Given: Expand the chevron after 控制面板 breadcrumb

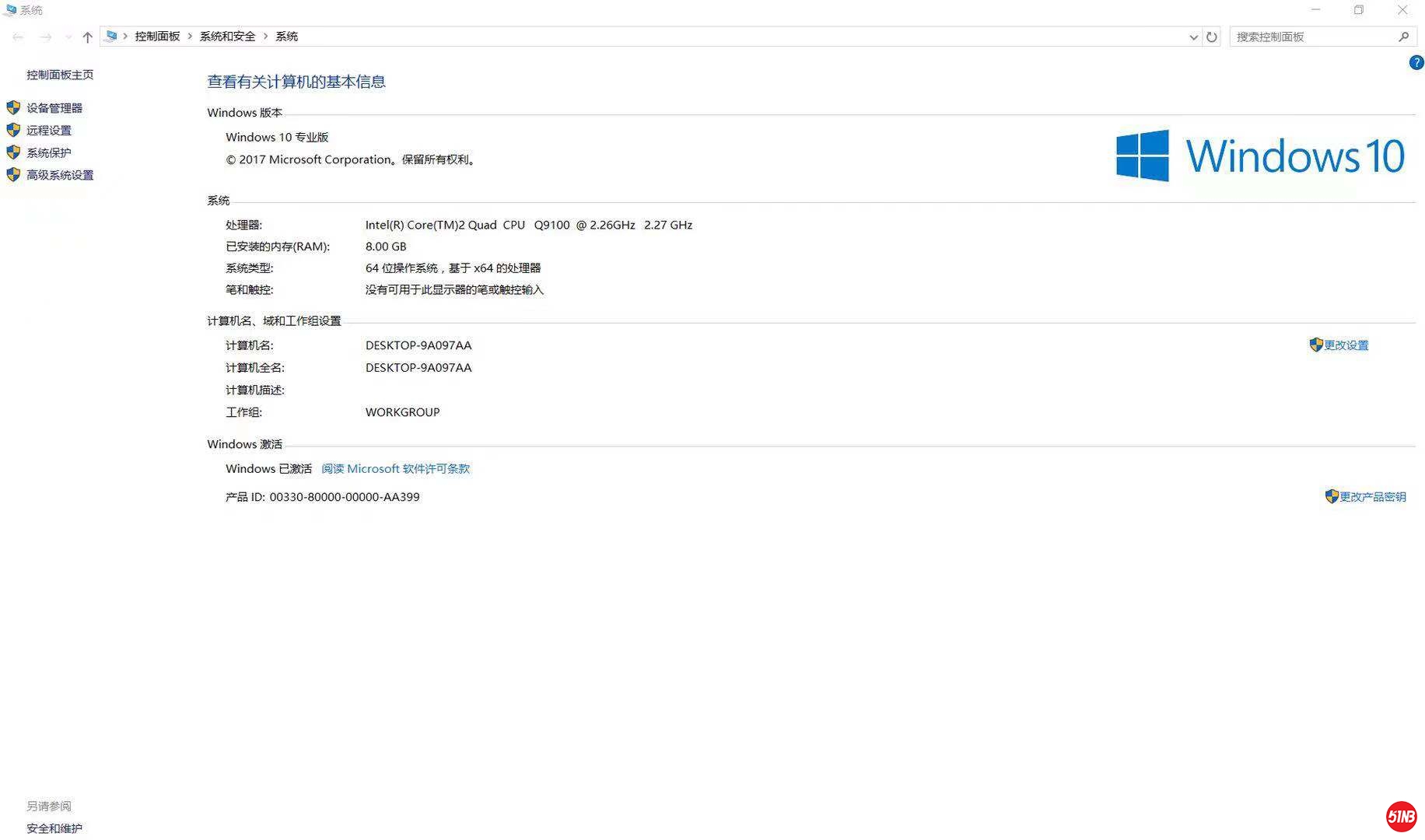Looking at the screenshot, I should pyautogui.click(x=190, y=37).
